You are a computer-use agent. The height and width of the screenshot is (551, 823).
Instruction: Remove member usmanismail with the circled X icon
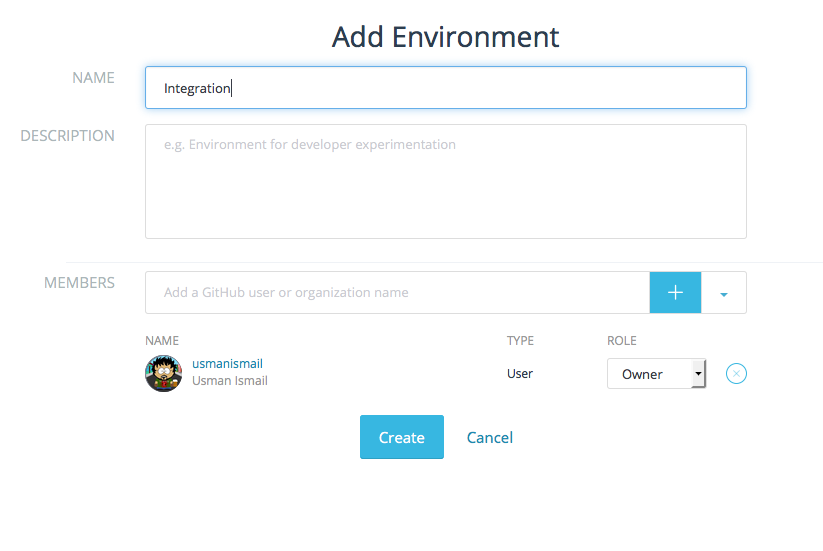(x=736, y=374)
